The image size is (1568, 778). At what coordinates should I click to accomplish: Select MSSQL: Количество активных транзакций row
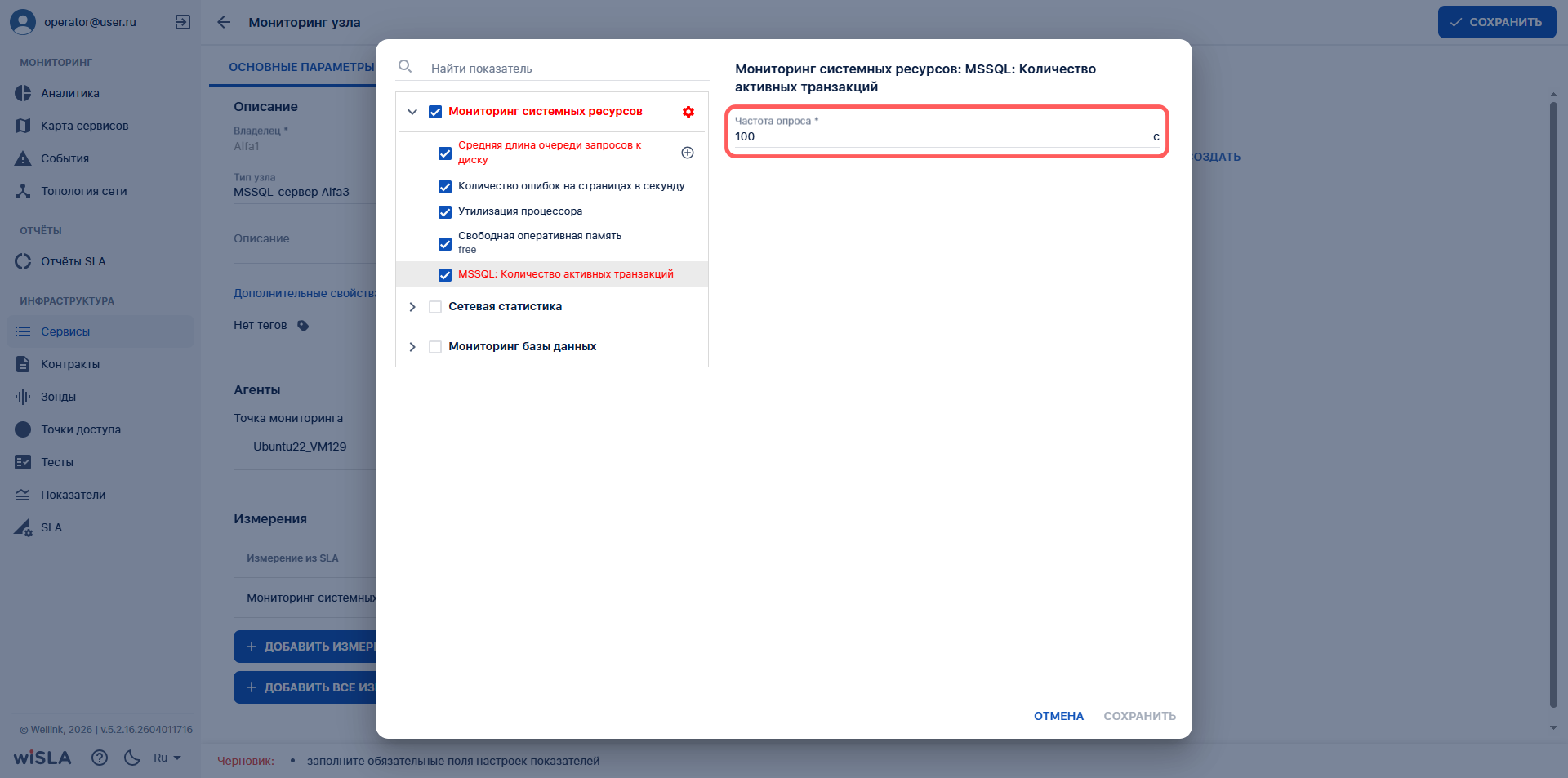[552, 274]
